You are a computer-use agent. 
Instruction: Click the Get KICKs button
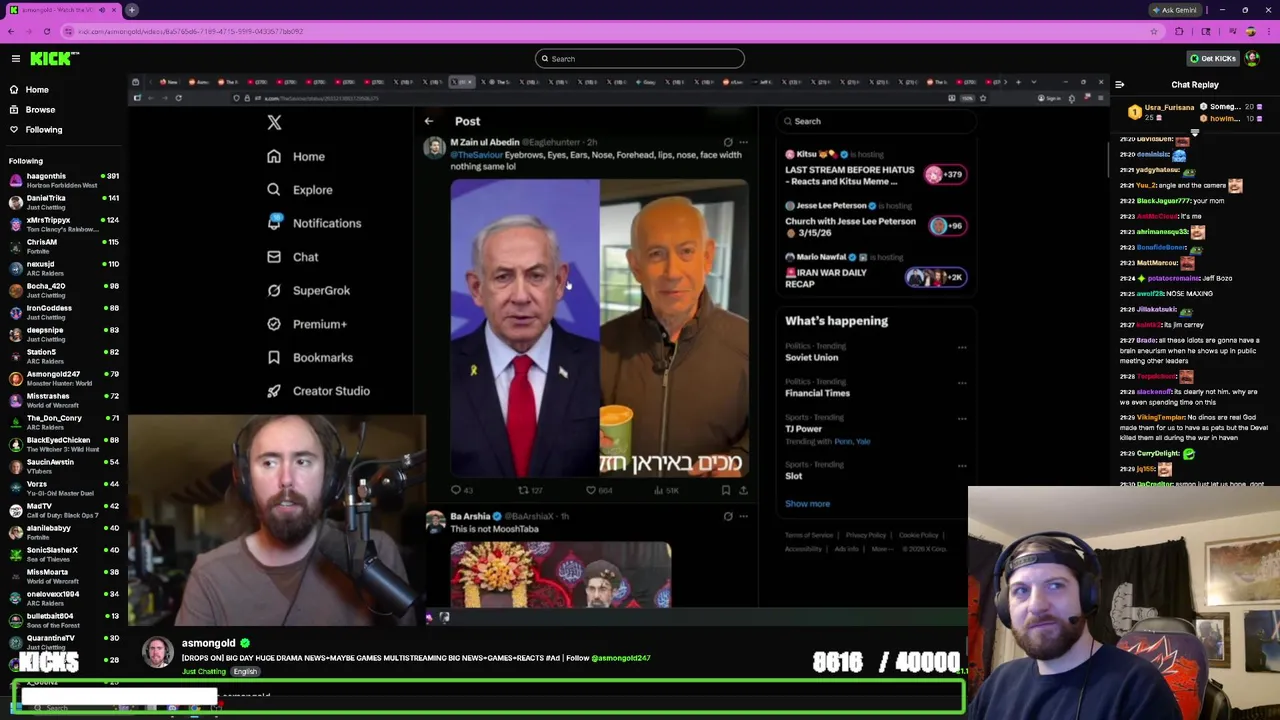tap(1212, 59)
